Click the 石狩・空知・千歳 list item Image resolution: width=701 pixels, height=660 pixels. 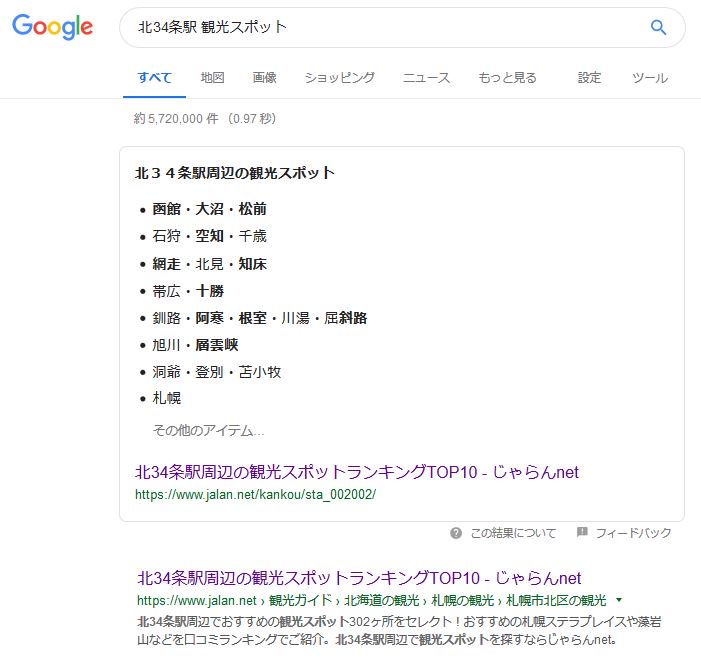coord(209,236)
